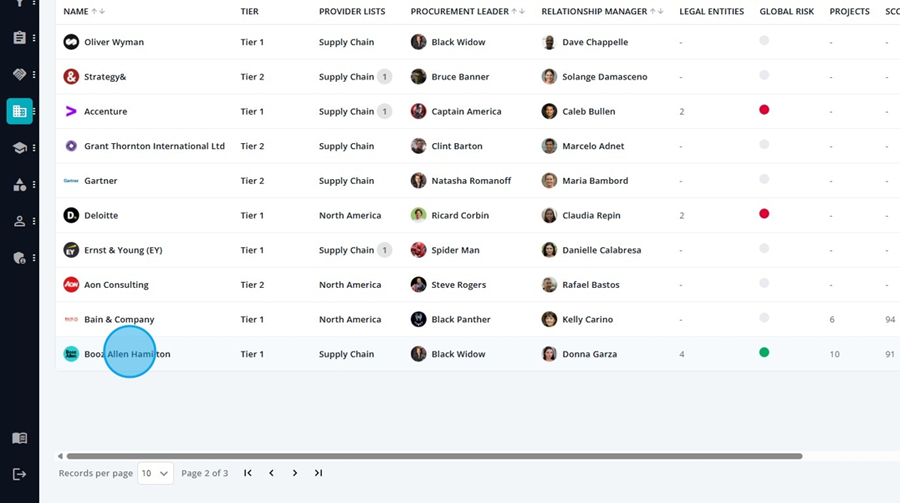Sort by Procurement Leader column arrows
The image size is (900, 503).
[518, 11]
